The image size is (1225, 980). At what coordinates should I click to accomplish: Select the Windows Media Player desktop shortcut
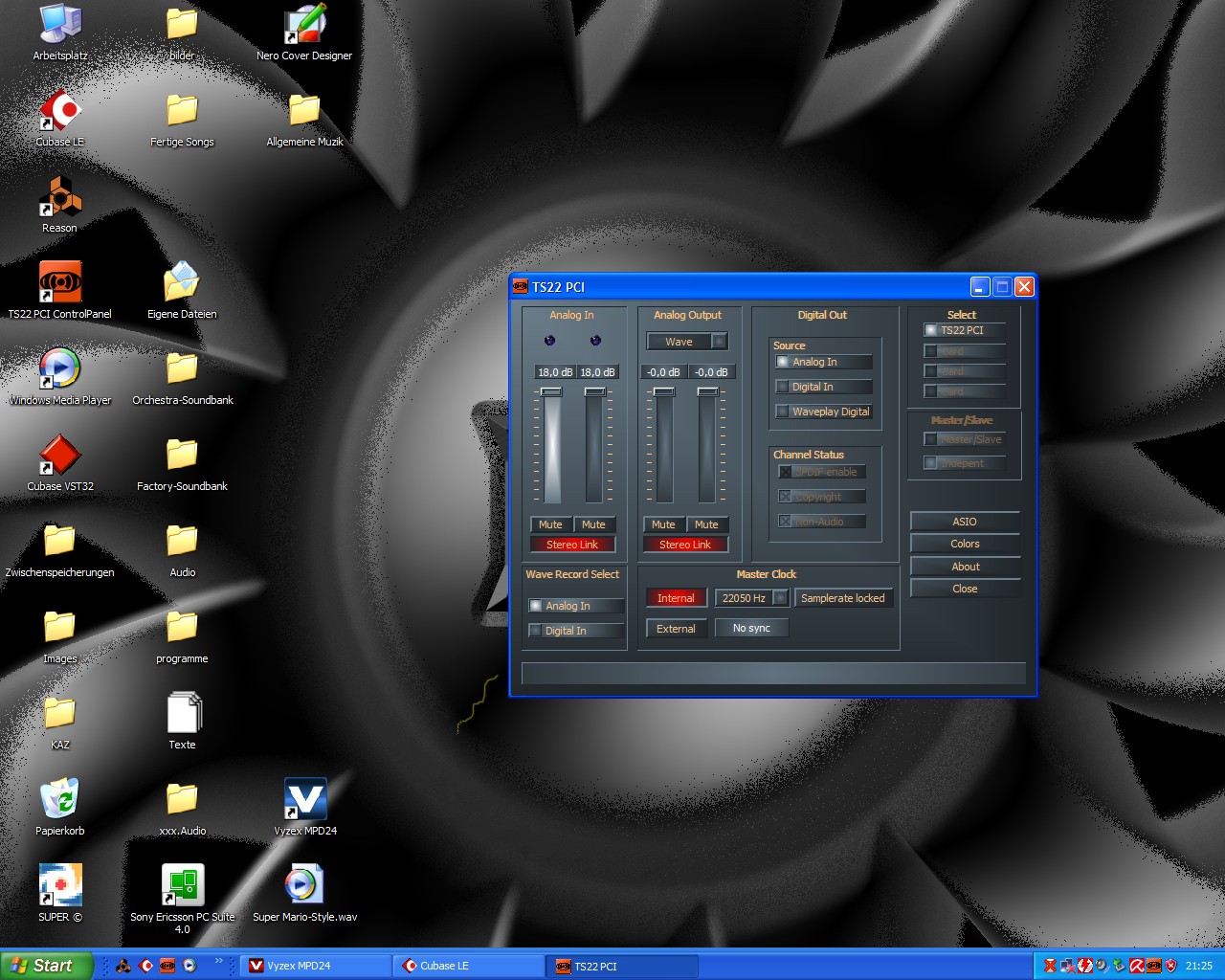tap(59, 377)
